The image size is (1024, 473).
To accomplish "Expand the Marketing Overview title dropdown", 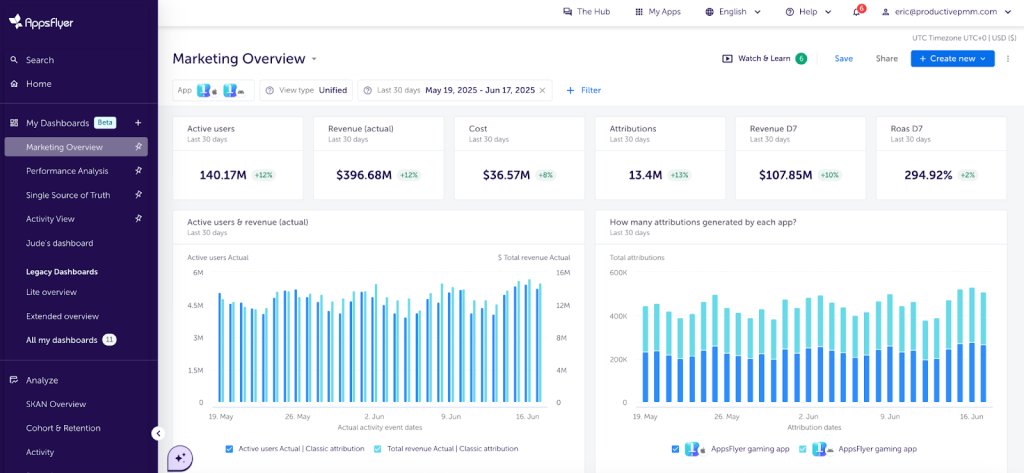I will click(x=314, y=59).
